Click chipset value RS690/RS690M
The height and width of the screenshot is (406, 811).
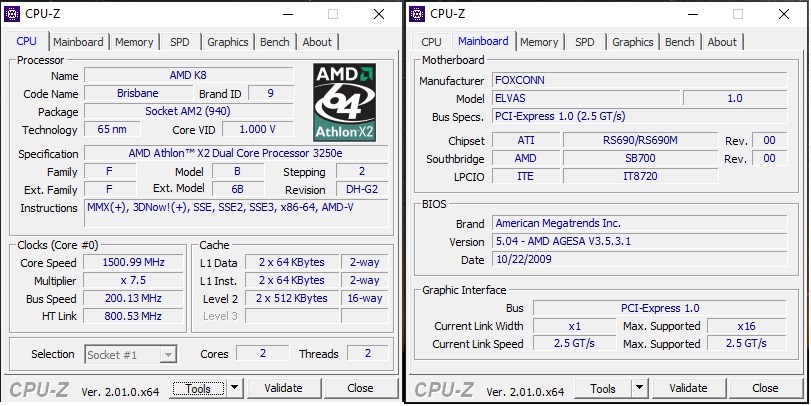point(640,140)
